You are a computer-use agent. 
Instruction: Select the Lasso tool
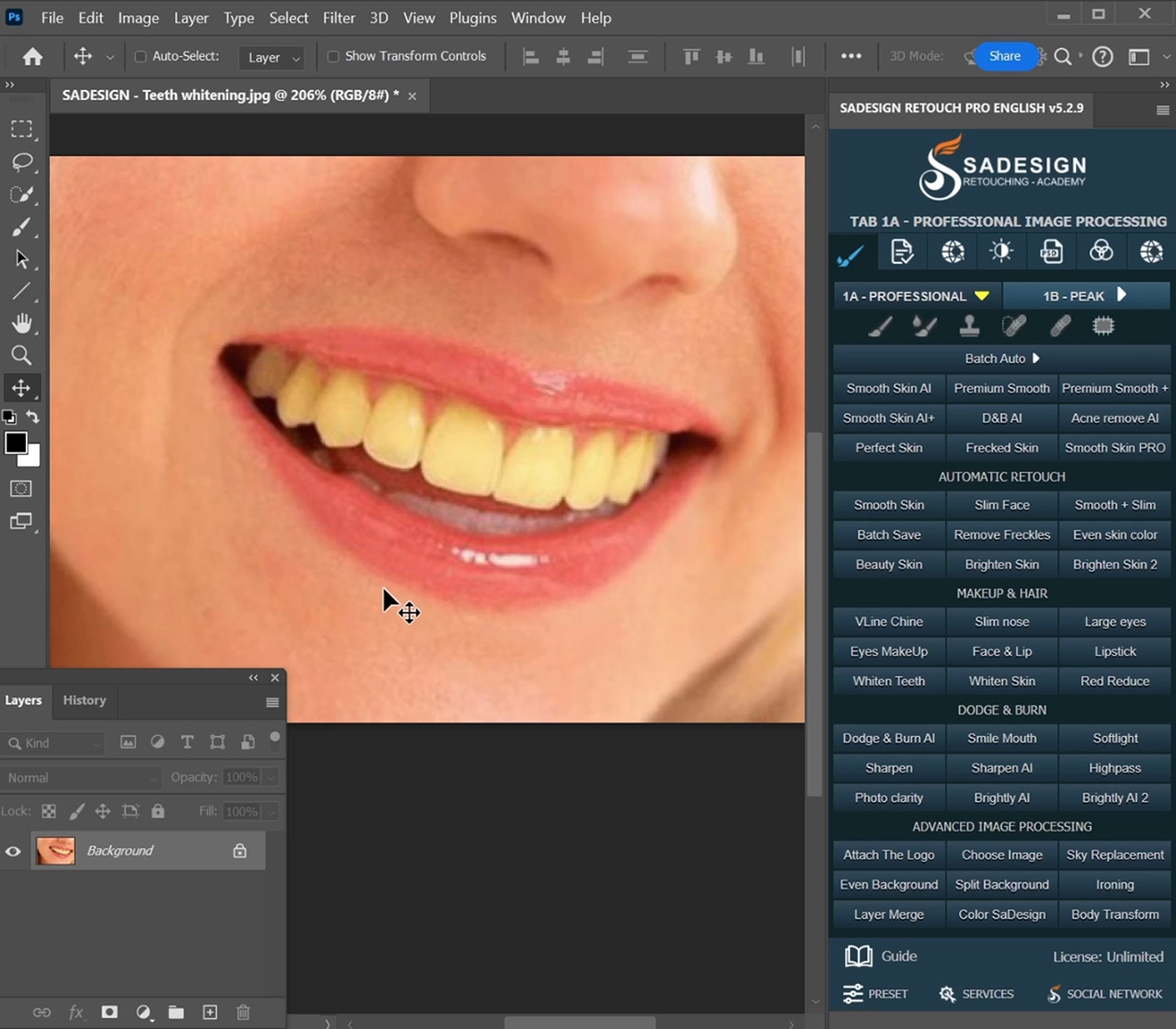22,163
